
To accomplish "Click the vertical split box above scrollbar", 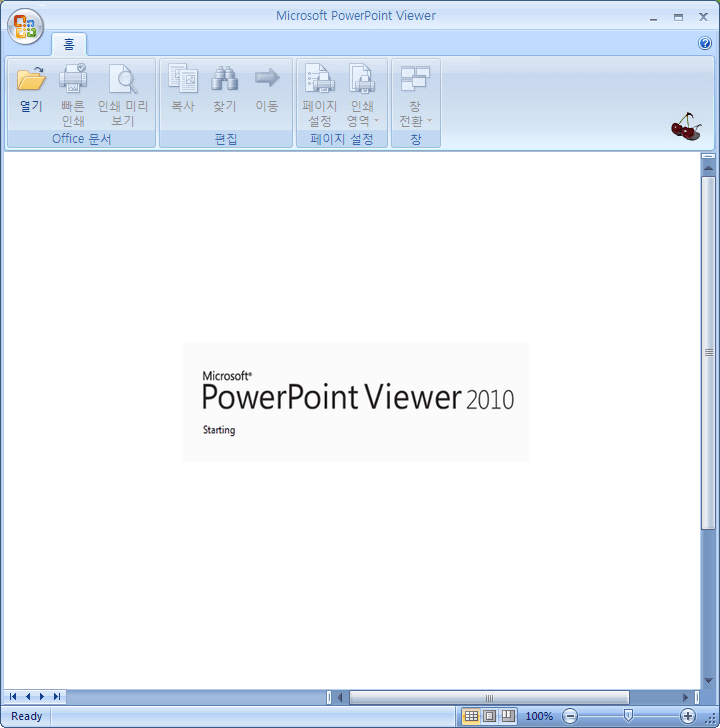I will click(708, 156).
